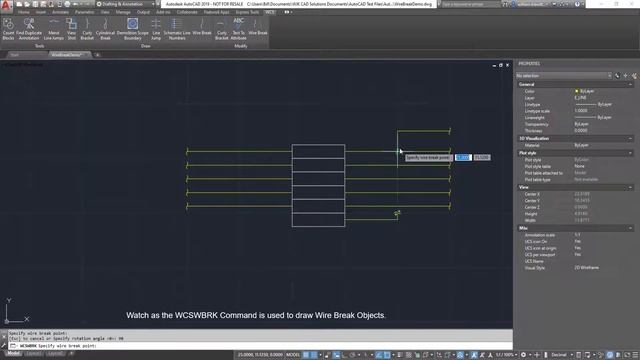Click the UCS icon in the drawing area
This screenshot has height=360, width=640.
pos(16,312)
